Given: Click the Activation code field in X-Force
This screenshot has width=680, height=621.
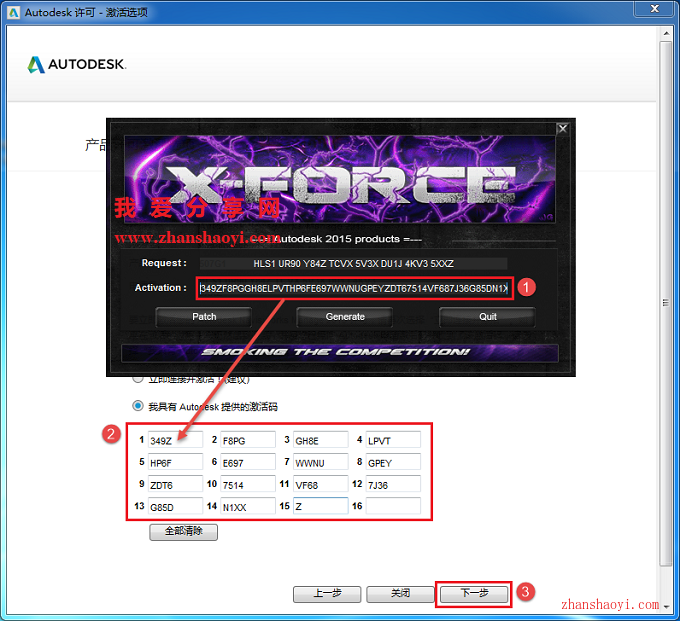Looking at the screenshot, I should [353, 288].
